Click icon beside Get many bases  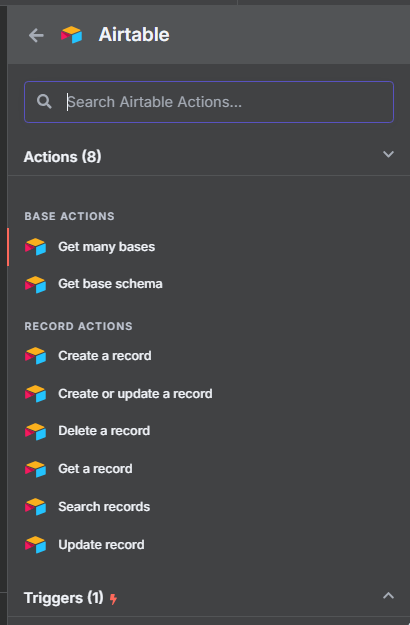(x=35, y=247)
